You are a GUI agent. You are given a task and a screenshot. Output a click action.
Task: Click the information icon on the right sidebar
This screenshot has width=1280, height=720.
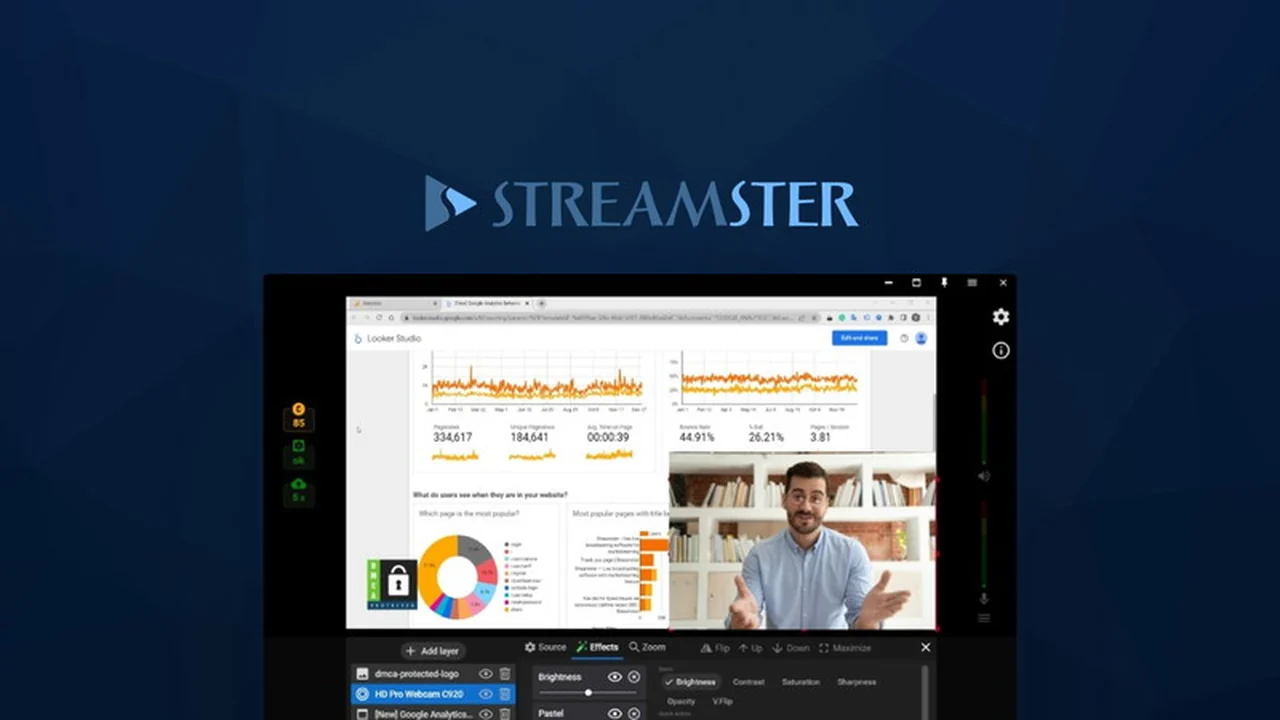1001,350
